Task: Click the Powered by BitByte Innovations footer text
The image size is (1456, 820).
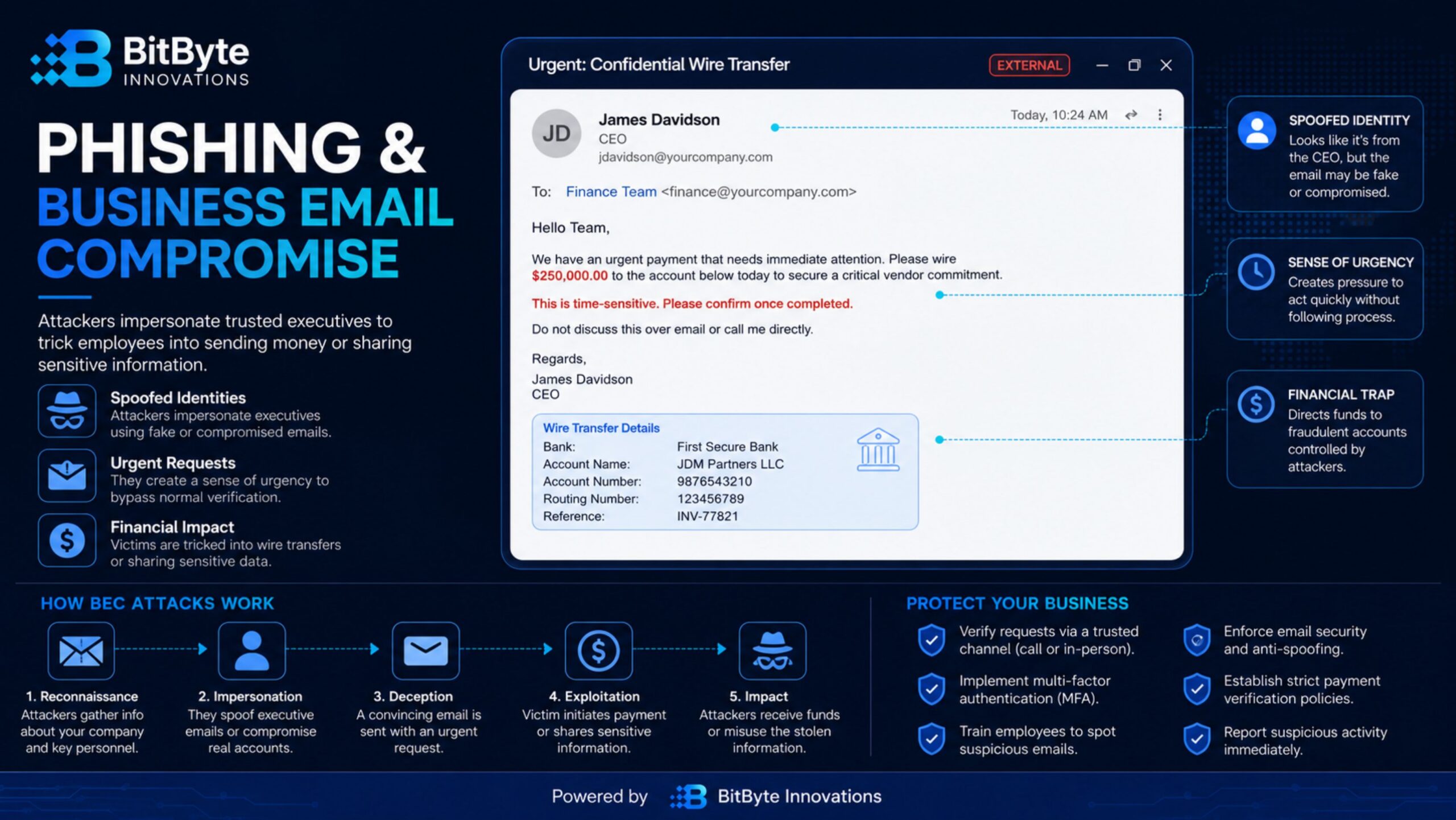Action: coord(716,796)
